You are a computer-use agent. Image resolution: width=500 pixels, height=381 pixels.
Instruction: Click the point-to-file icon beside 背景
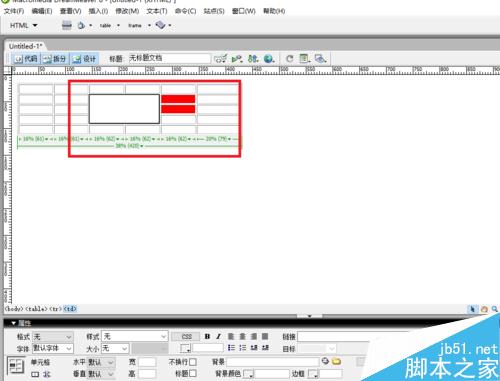click(325, 361)
